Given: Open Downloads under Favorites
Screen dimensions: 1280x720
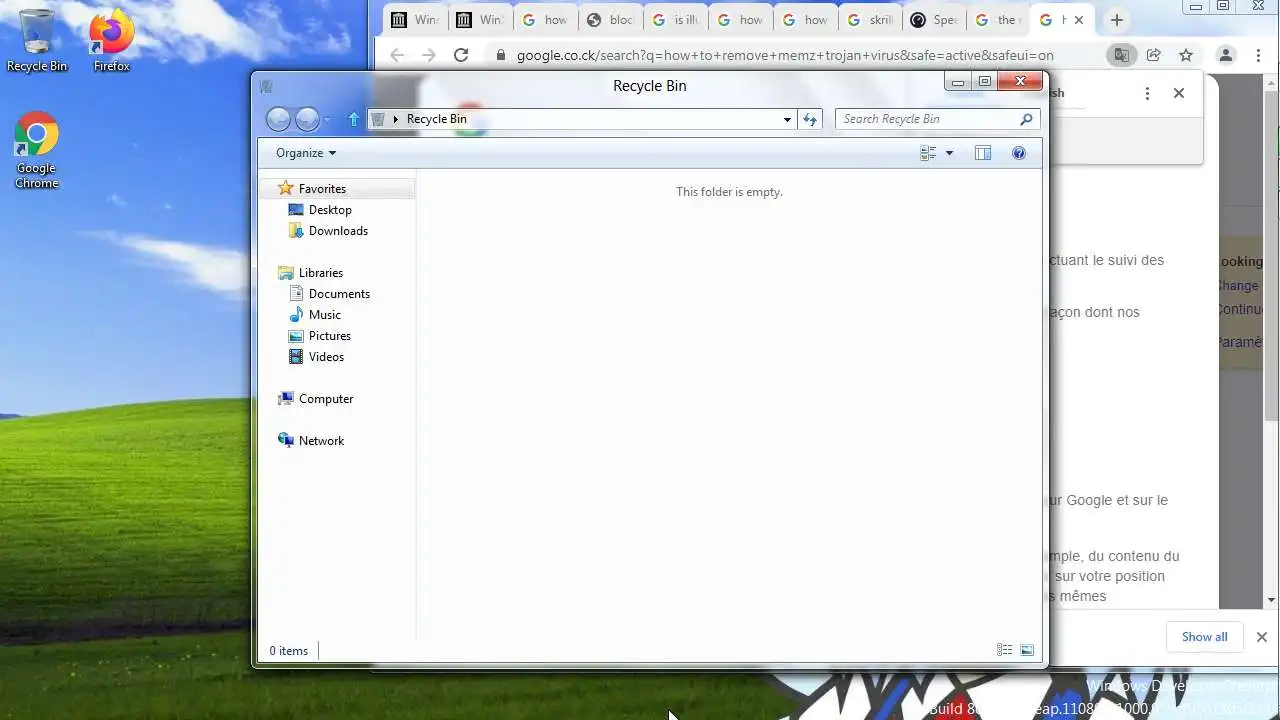Looking at the screenshot, I should pyautogui.click(x=338, y=231).
